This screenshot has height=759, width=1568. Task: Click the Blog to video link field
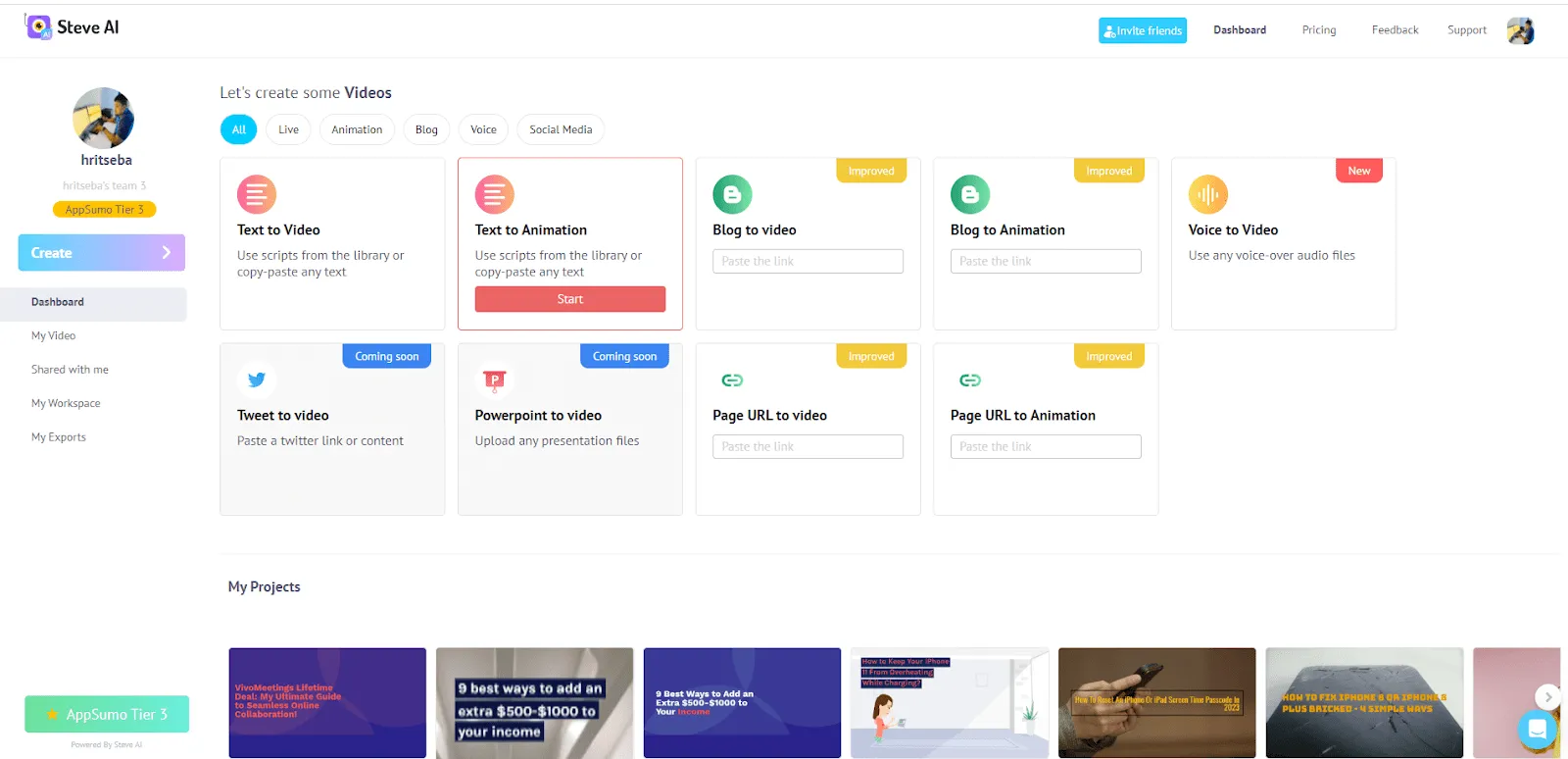pos(808,261)
